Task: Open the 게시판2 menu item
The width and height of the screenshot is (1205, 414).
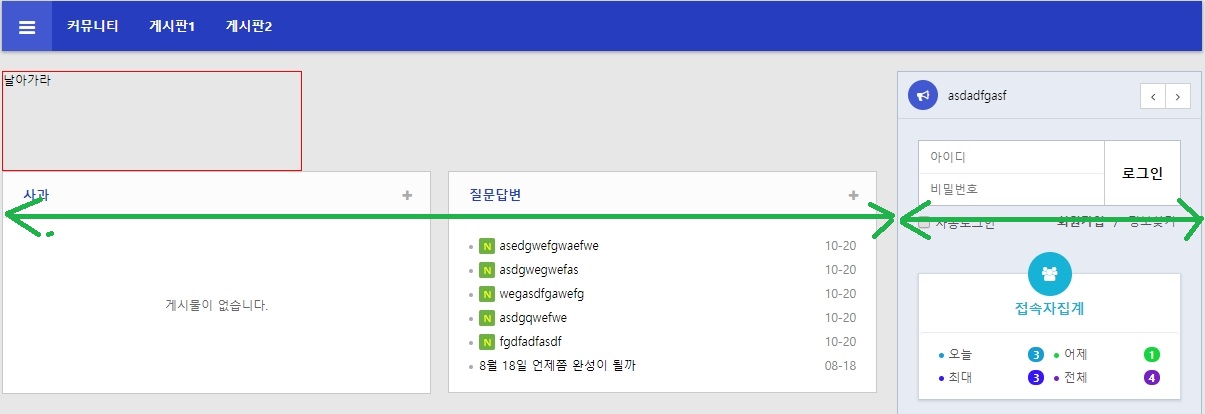Action: [x=249, y=26]
